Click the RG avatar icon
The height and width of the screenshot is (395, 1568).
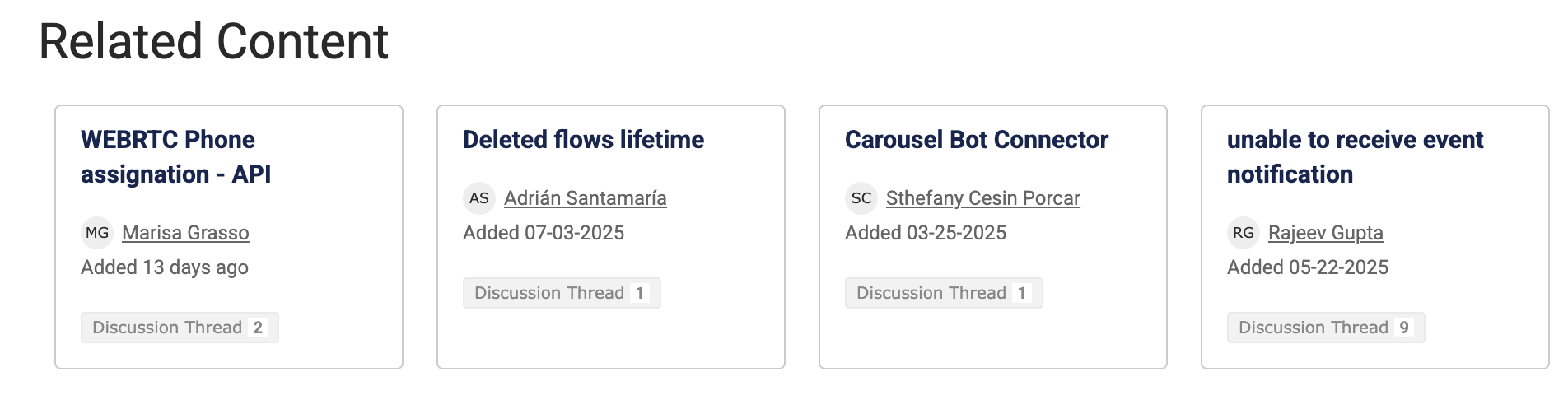[1244, 233]
